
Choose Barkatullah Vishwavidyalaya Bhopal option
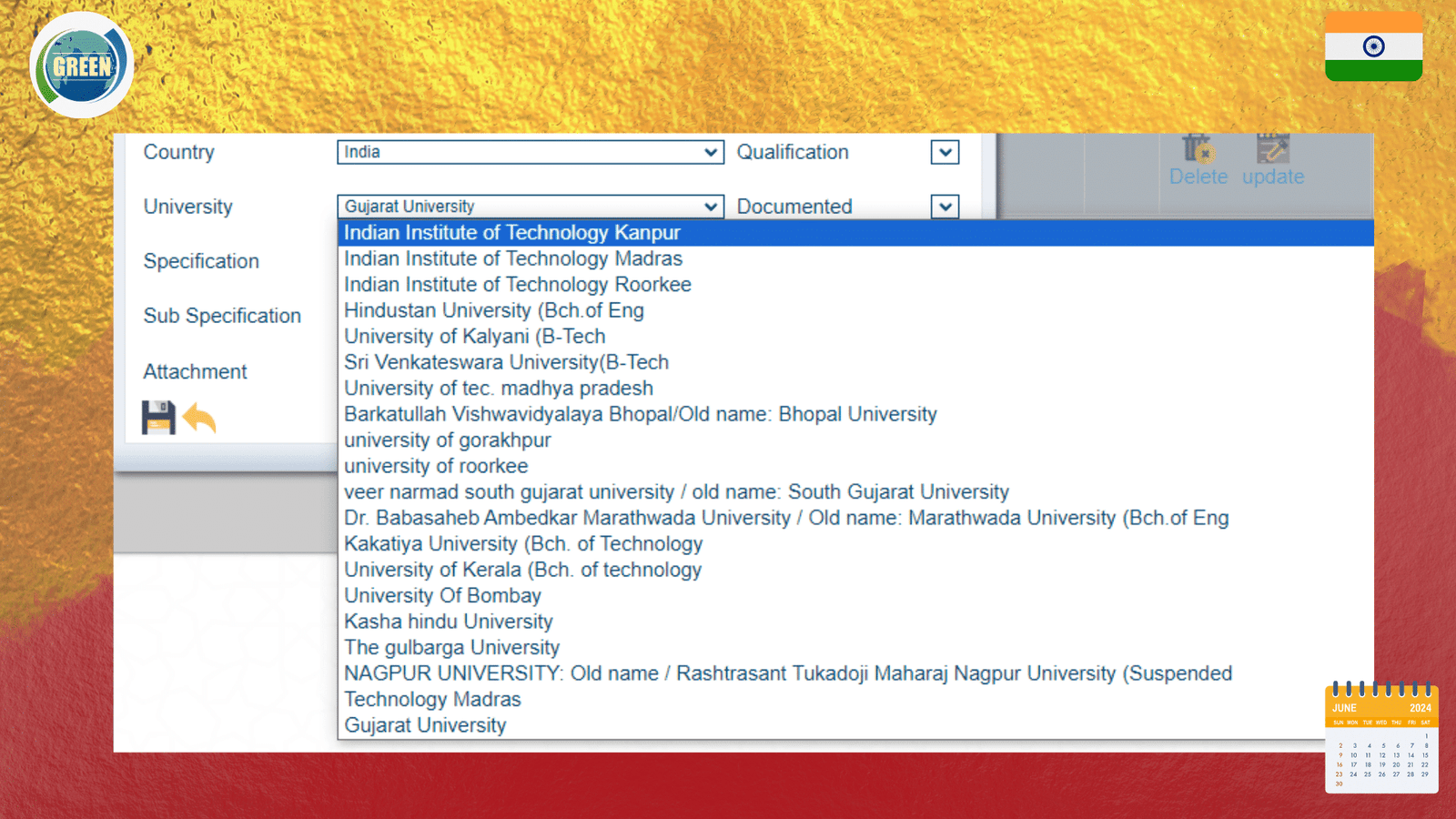[x=640, y=415]
